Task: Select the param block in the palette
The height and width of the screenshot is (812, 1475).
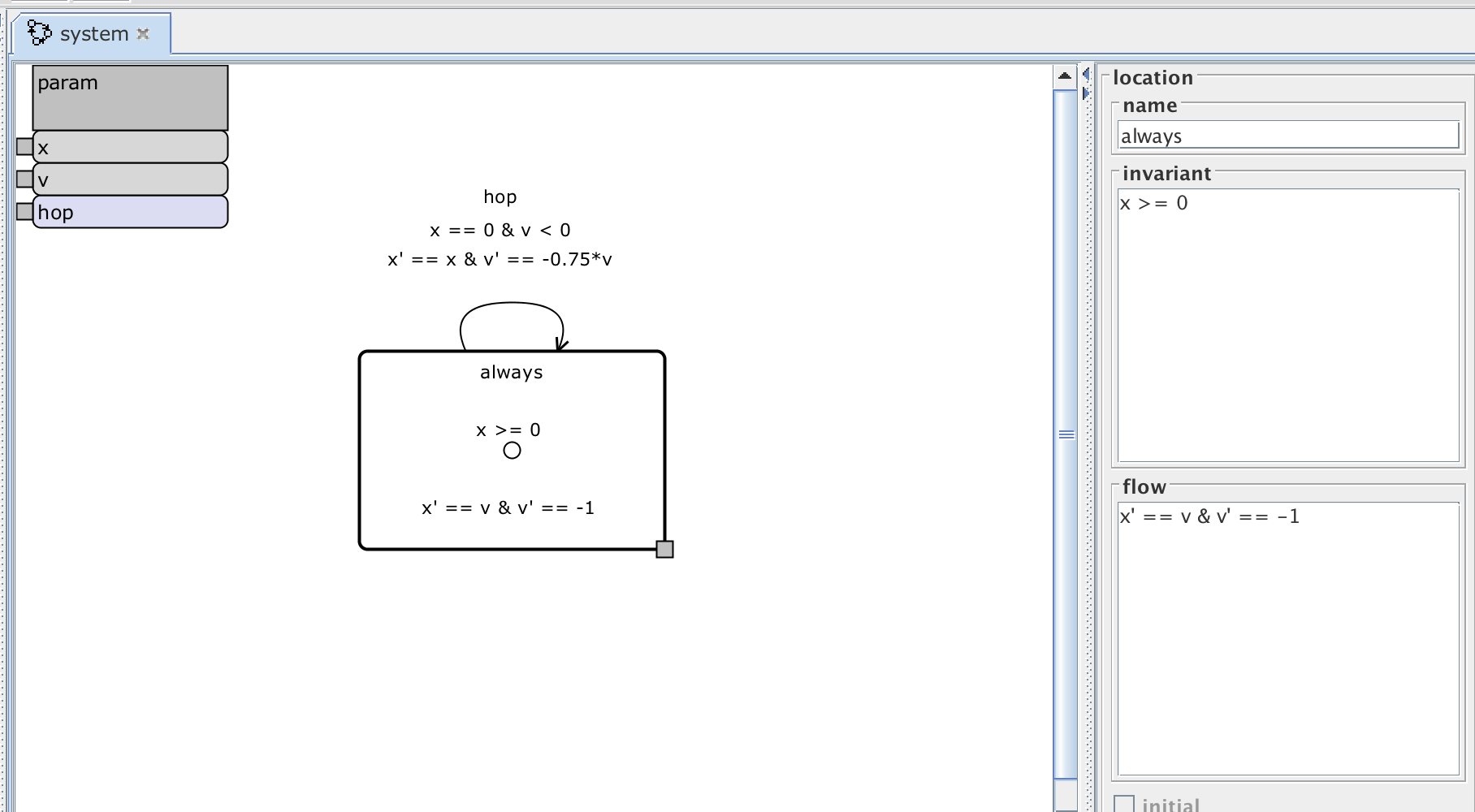Action: (129, 97)
